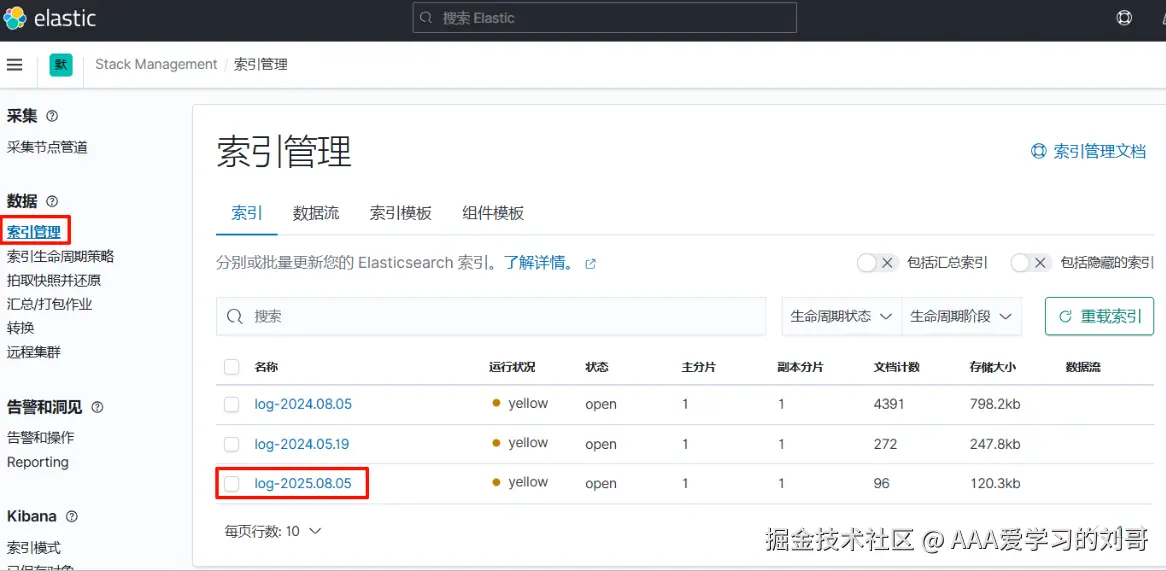
Task: Click the 了解详情 link
Action: point(539,263)
